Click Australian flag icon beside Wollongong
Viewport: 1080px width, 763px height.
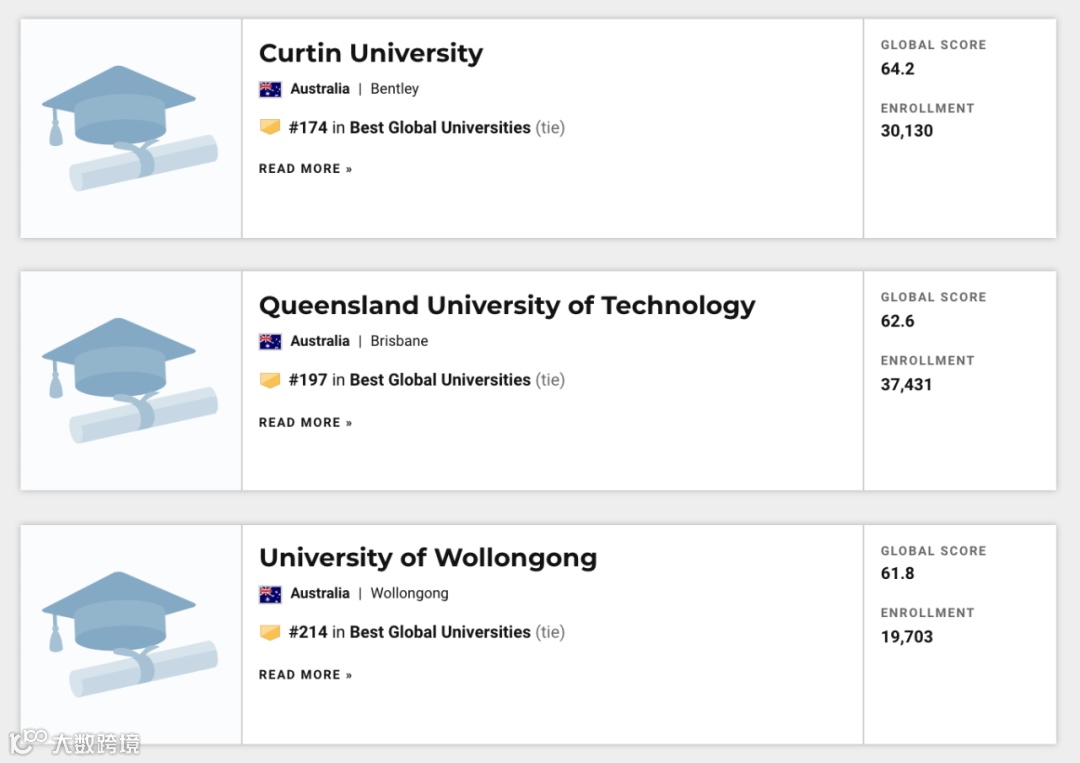click(x=270, y=594)
